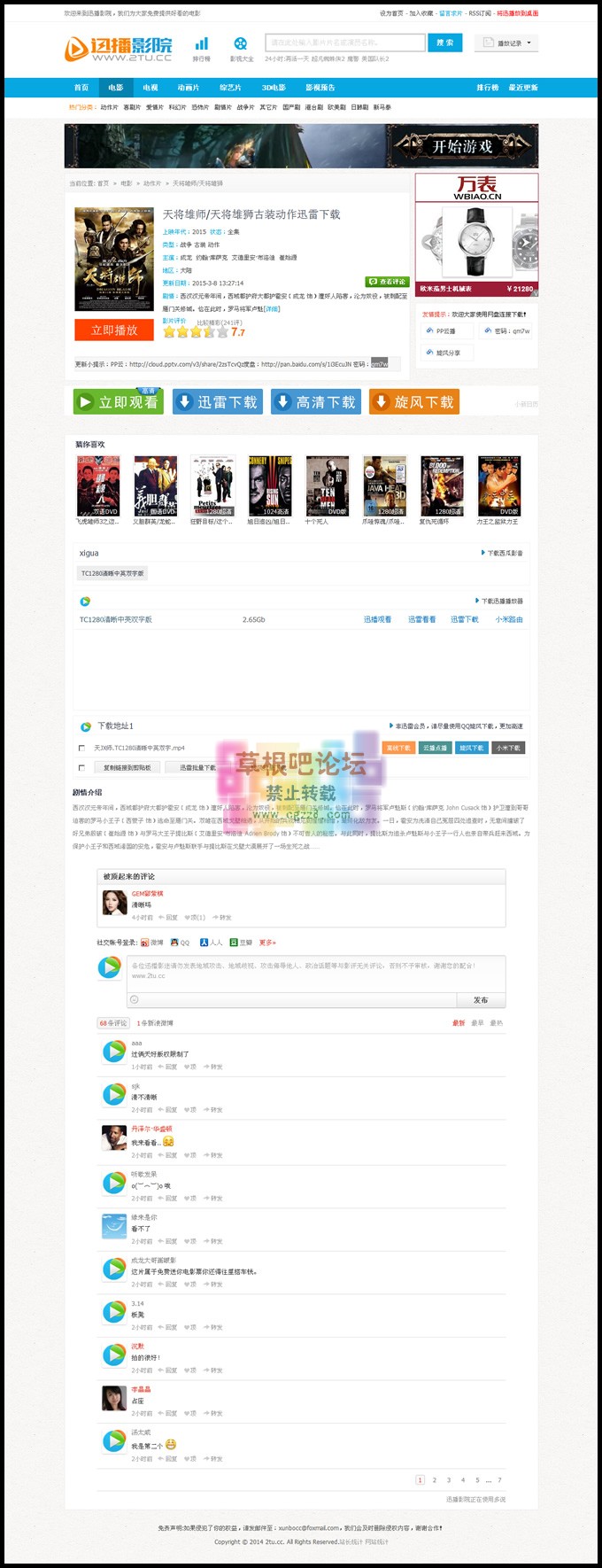Click the movie title search box
Viewport: 602px width, 1568px height.
point(345,43)
